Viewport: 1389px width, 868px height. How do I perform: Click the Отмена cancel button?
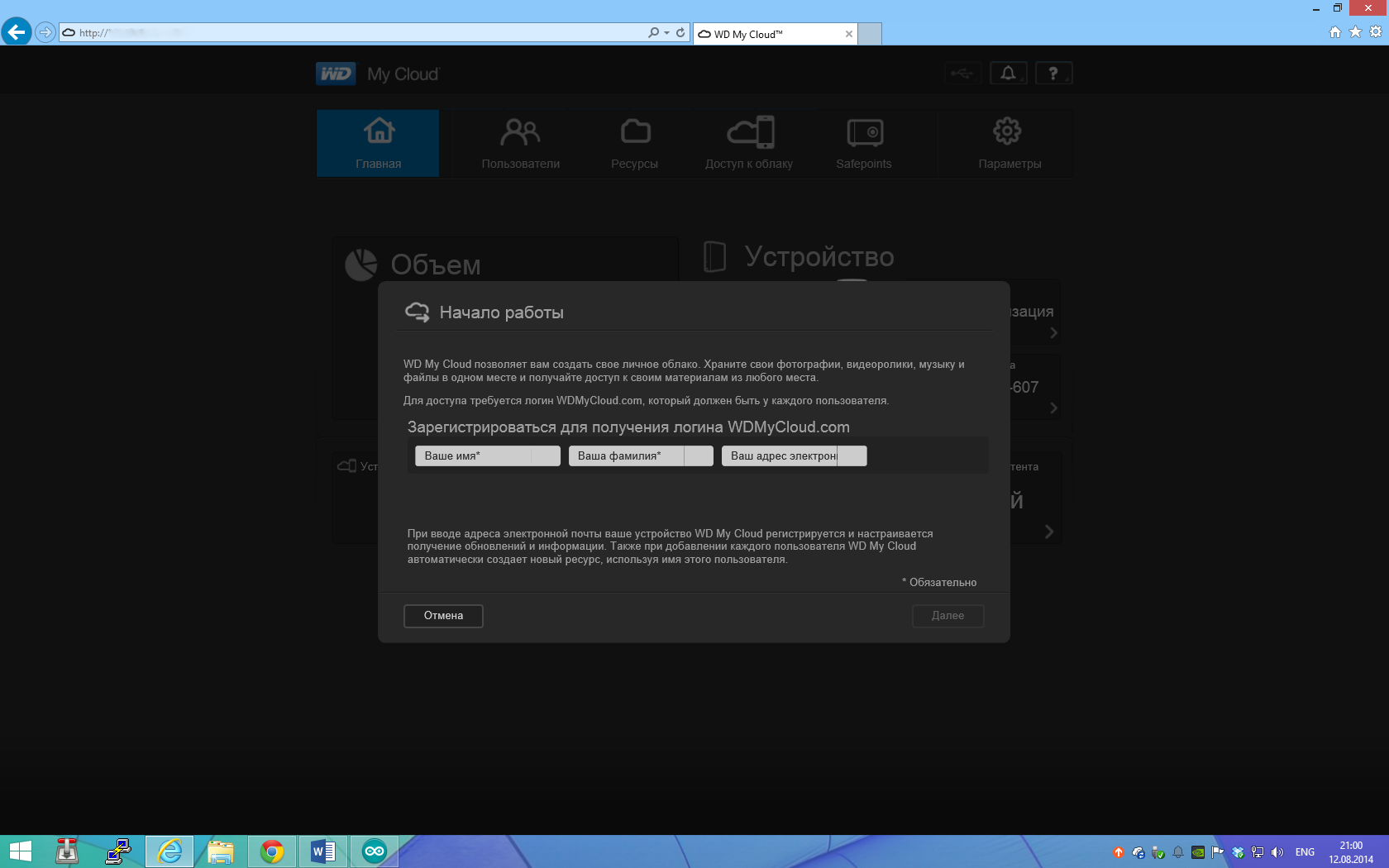tap(443, 616)
